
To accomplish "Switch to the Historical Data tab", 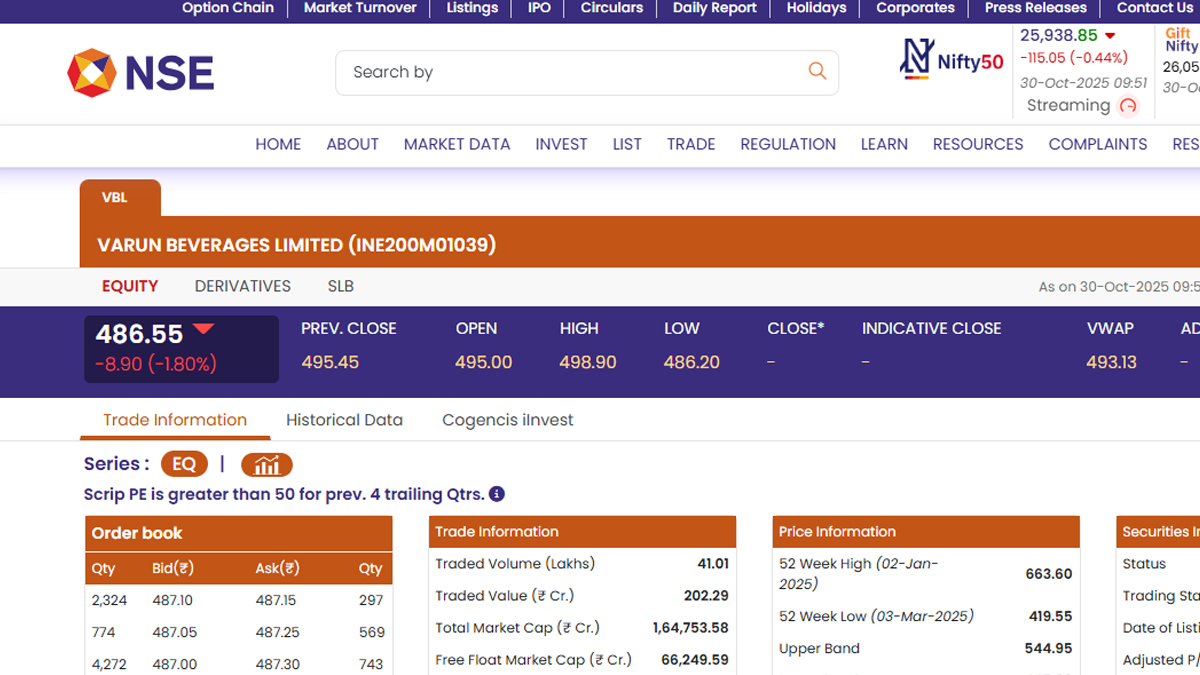I will 344,420.
